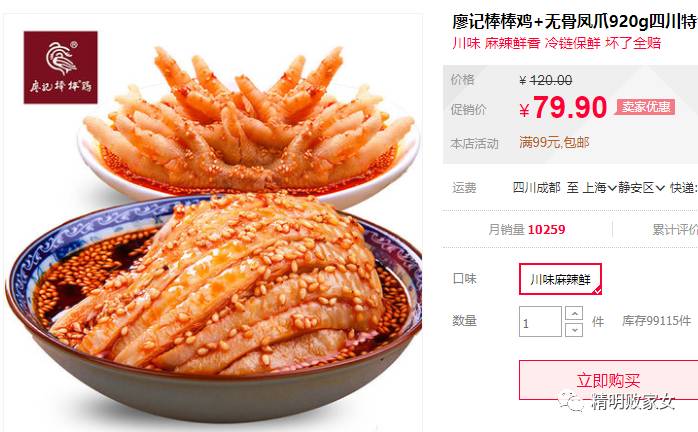Click the 卖家优惠 seller discount tag
Screen dimensions: 698x432
pyautogui.click(x=645, y=107)
